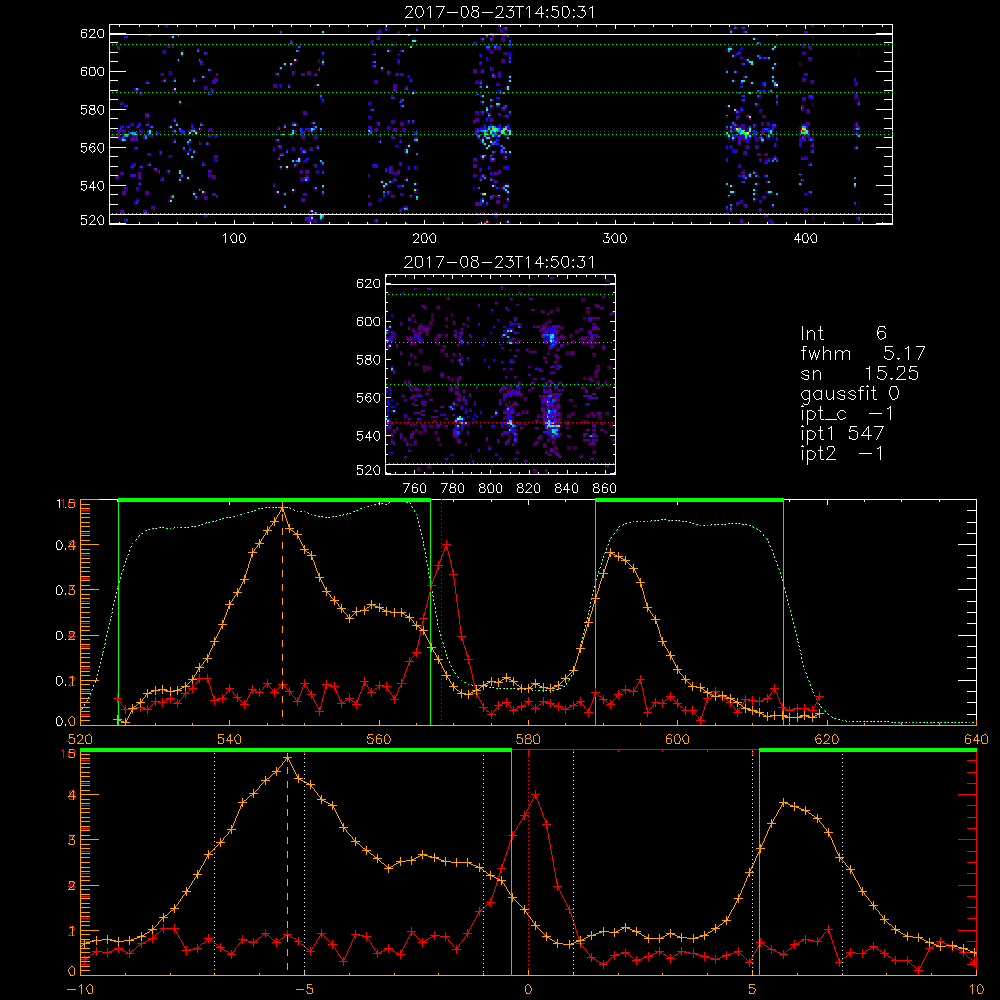Viewport: 1000px width, 1000px height.
Task: Click the orange secondary peak near 591 in upper profile plot
Action: 611,552
